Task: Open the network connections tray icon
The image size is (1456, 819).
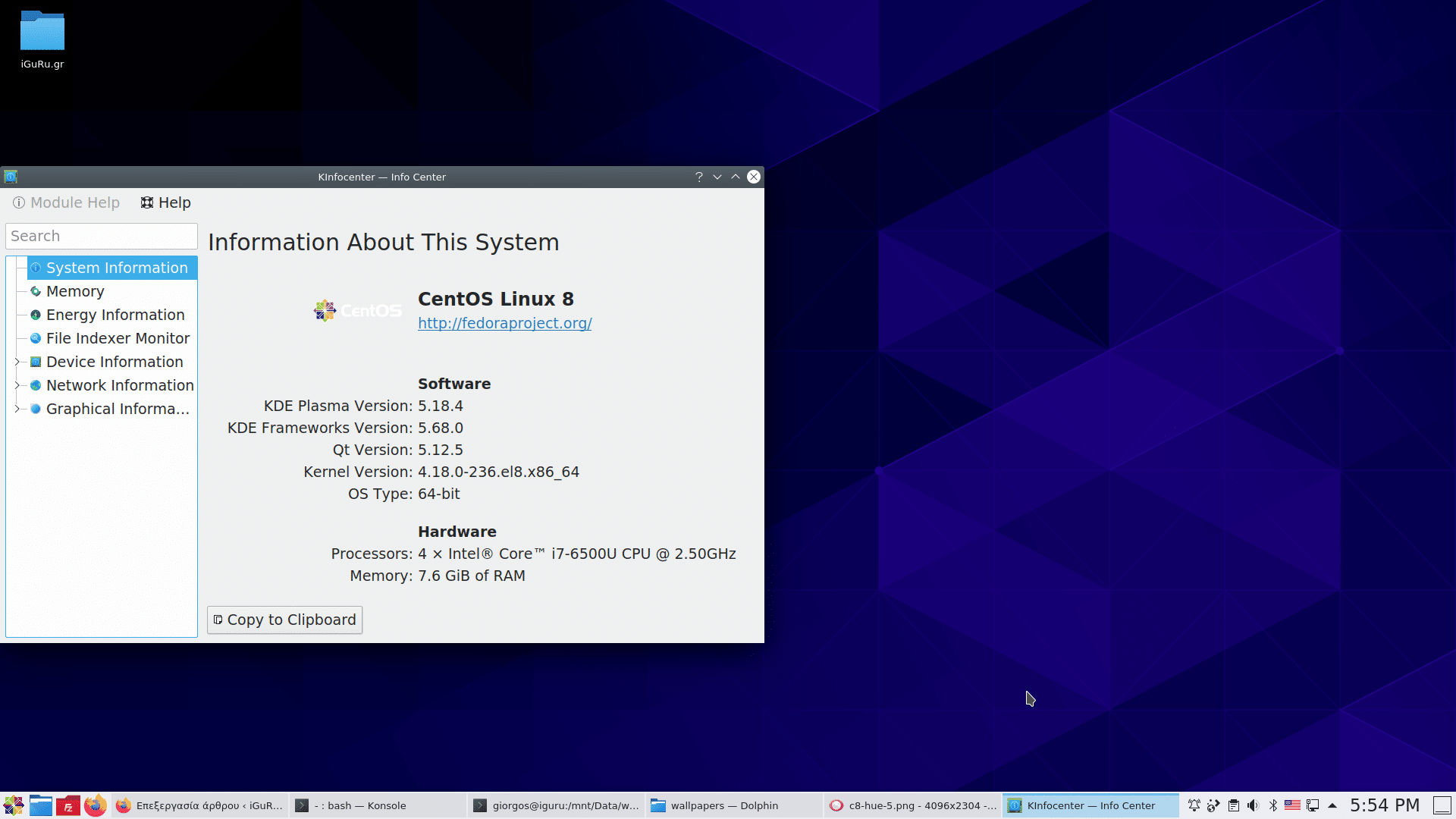Action: [1313, 805]
